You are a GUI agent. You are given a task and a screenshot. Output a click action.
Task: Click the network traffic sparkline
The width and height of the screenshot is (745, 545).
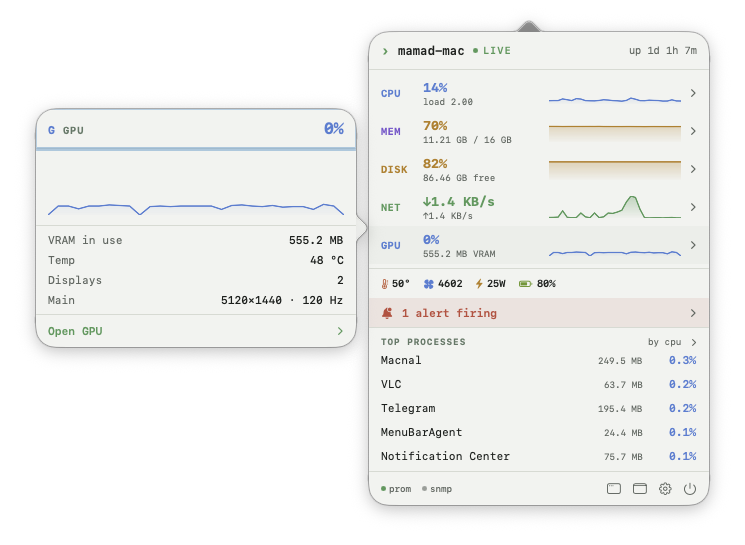(x=615, y=207)
